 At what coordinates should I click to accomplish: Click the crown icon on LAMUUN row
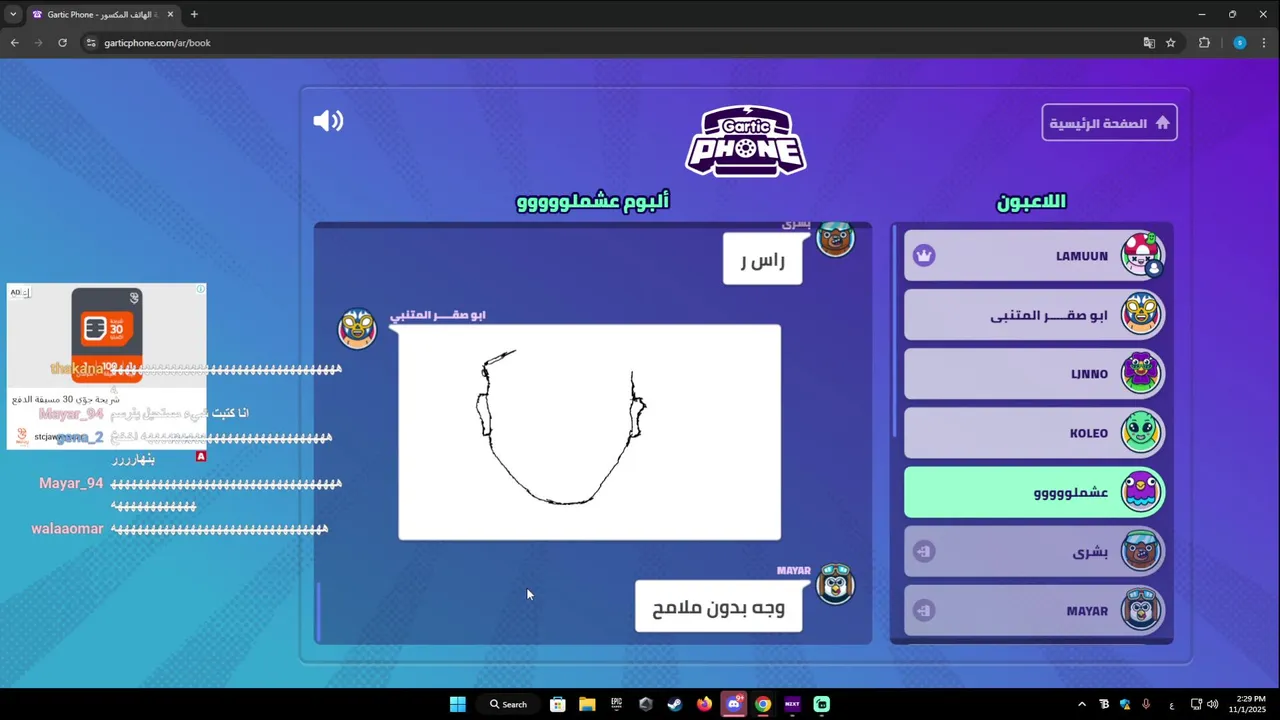(924, 256)
